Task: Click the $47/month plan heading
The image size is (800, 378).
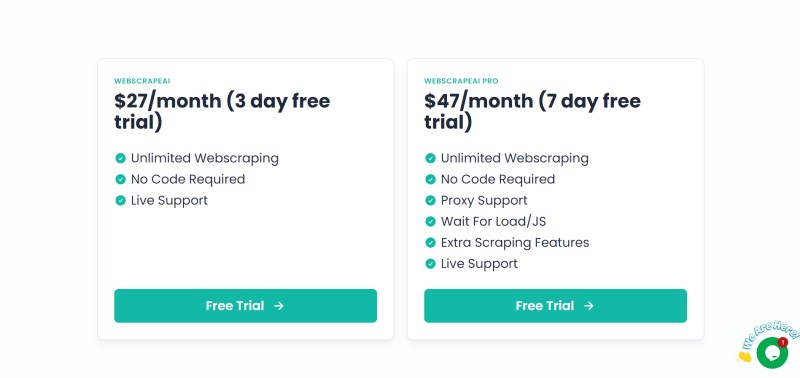Action: point(532,112)
